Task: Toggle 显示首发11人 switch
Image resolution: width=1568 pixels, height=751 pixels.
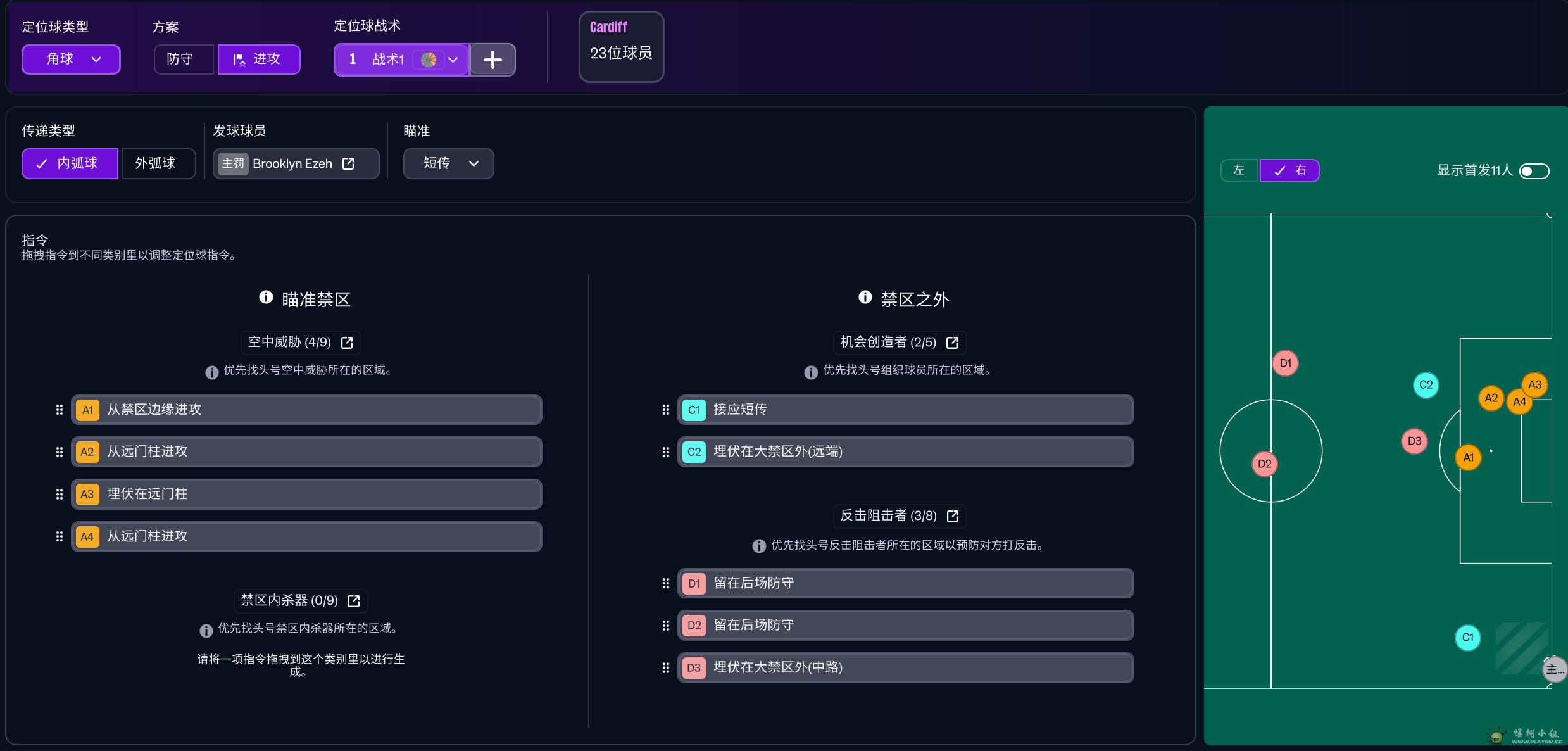Action: click(1534, 171)
